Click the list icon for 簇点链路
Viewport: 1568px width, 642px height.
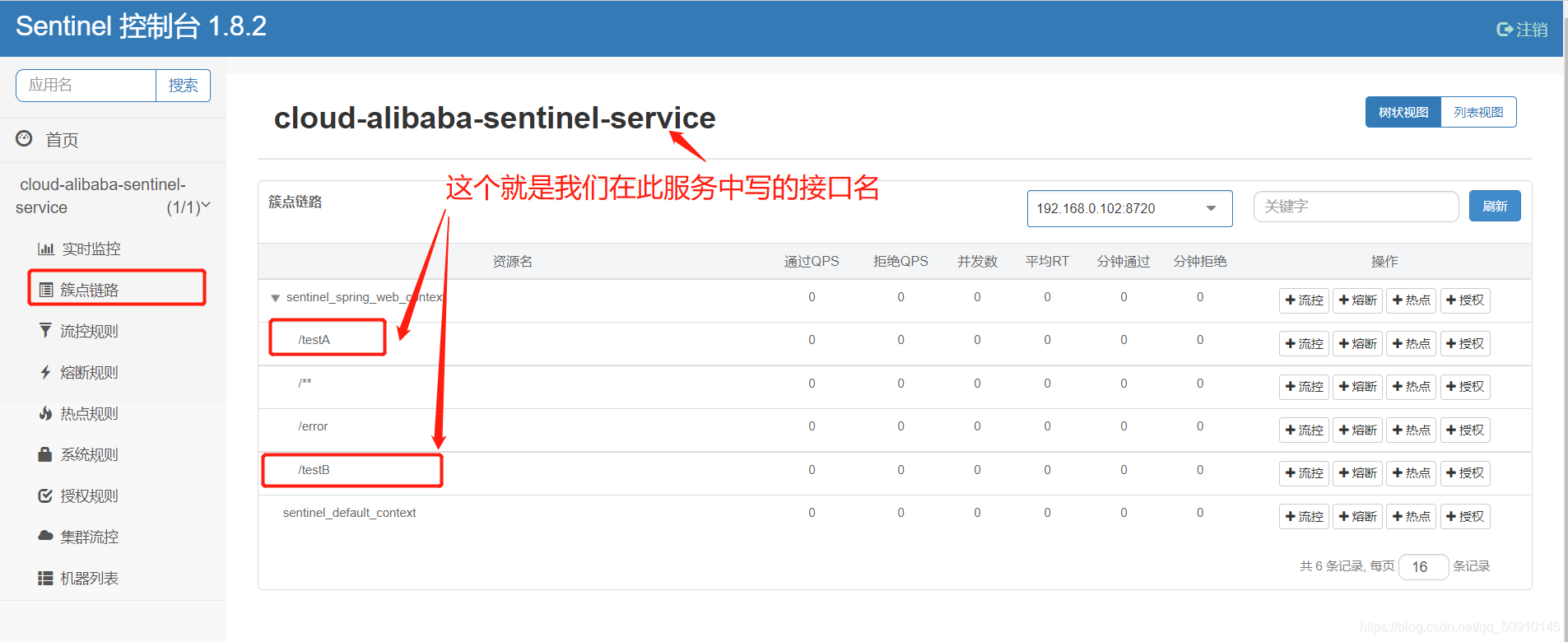coord(46,290)
